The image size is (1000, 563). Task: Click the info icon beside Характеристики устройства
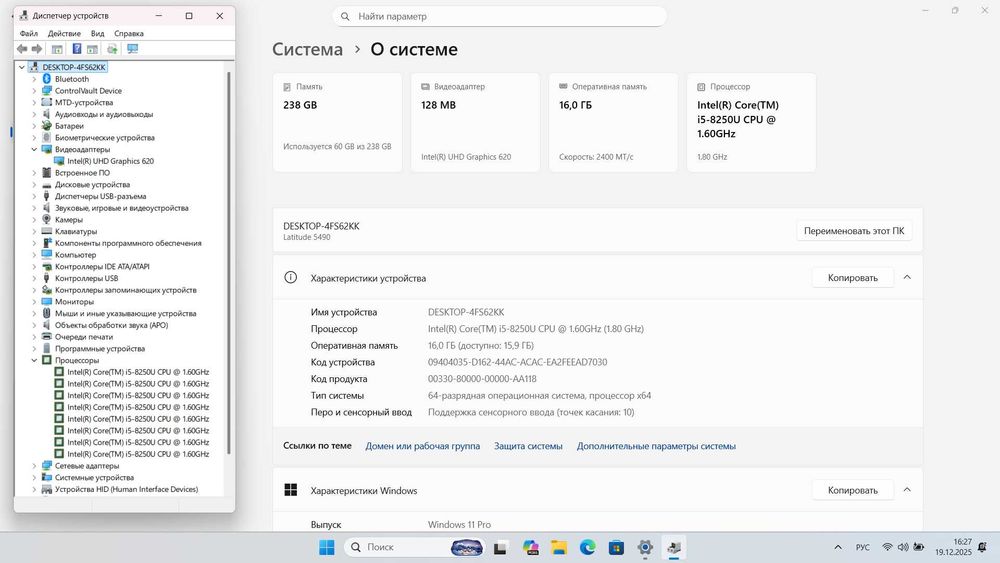(291, 277)
